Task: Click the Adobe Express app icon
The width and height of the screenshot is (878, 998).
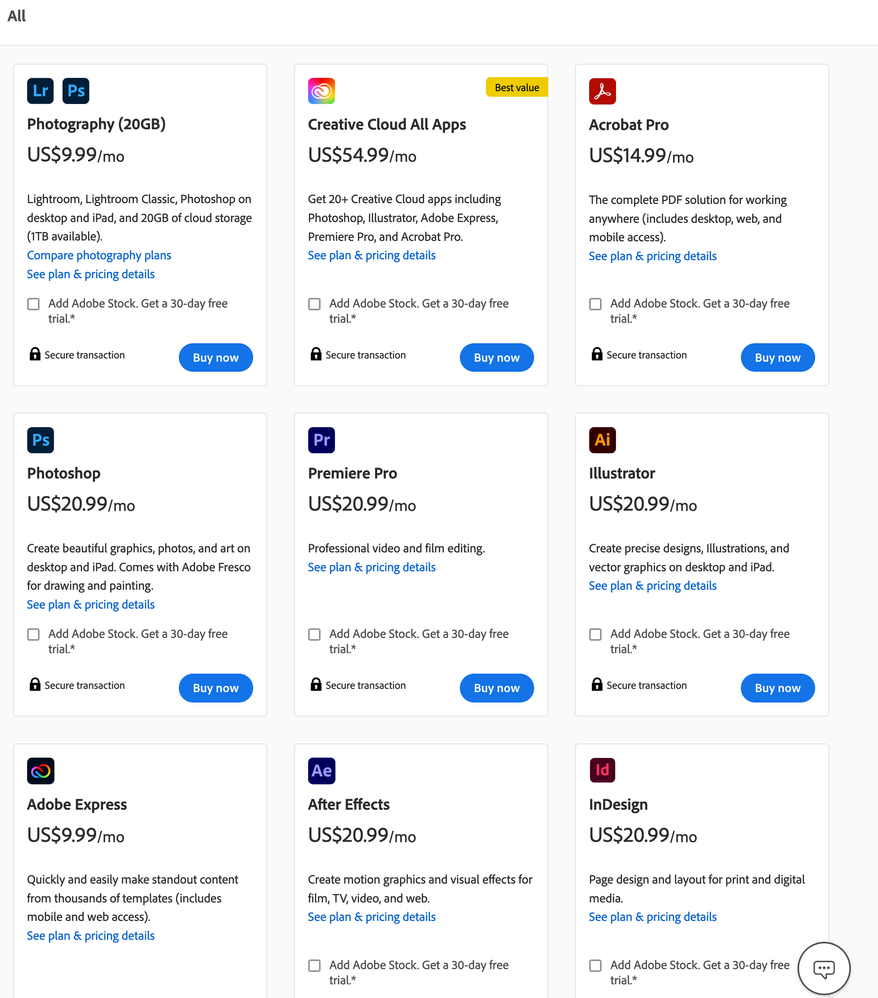Action: click(x=40, y=771)
